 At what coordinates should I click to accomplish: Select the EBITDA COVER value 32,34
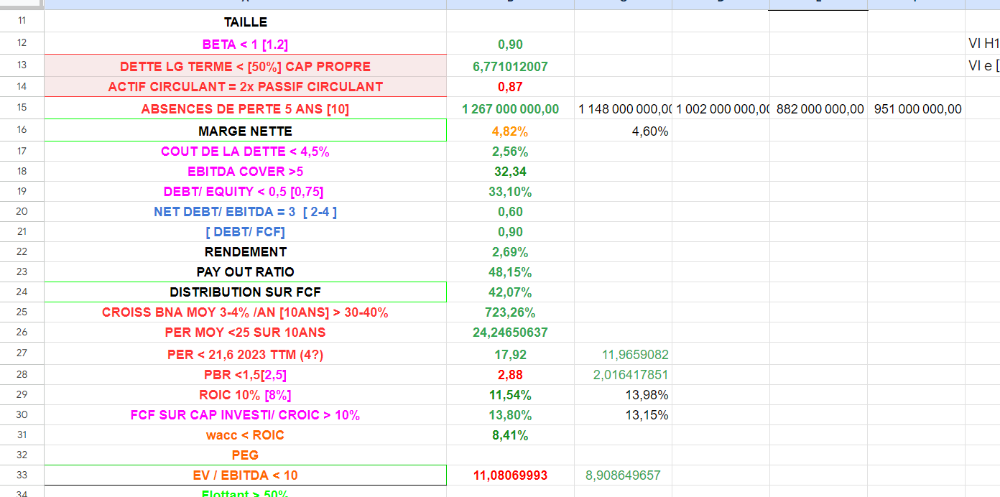[x=510, y=171]
